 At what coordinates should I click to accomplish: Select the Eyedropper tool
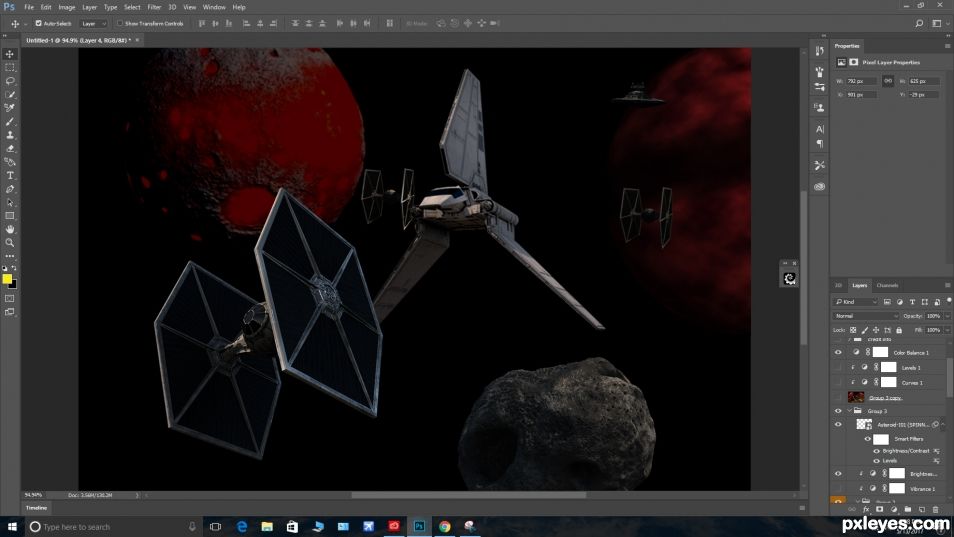[10, 108]
